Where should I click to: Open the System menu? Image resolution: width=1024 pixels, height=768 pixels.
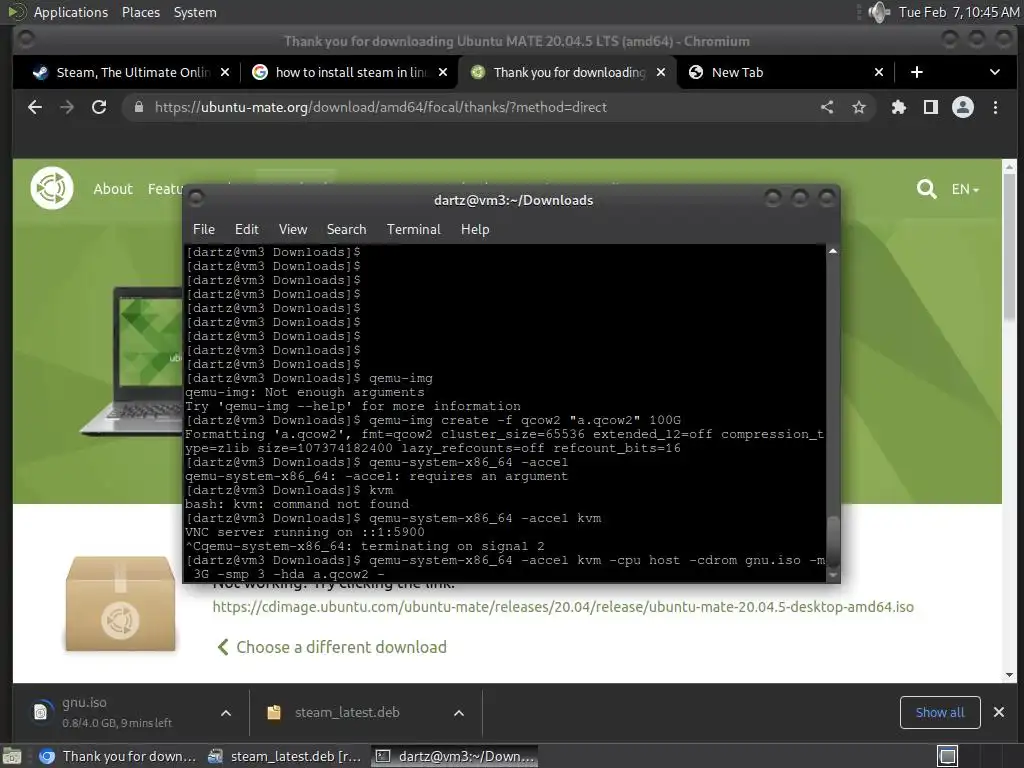[x=195, y=12]
